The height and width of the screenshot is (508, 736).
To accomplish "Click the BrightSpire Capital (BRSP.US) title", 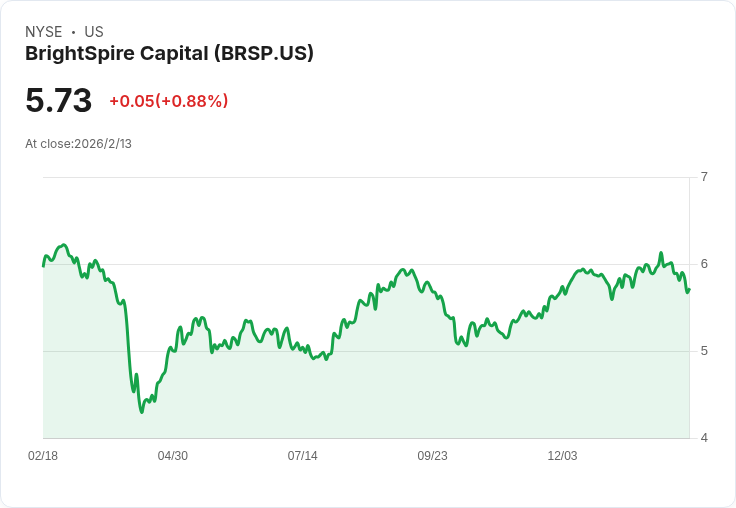I will [169, 54].
